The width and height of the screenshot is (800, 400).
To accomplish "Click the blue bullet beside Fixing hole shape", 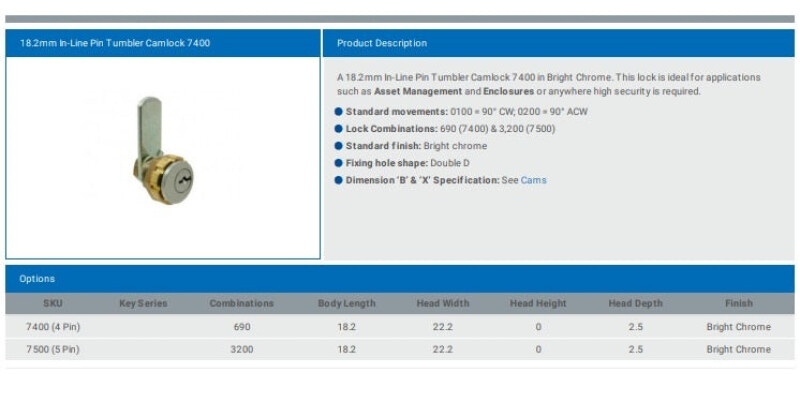I will 339,163.
